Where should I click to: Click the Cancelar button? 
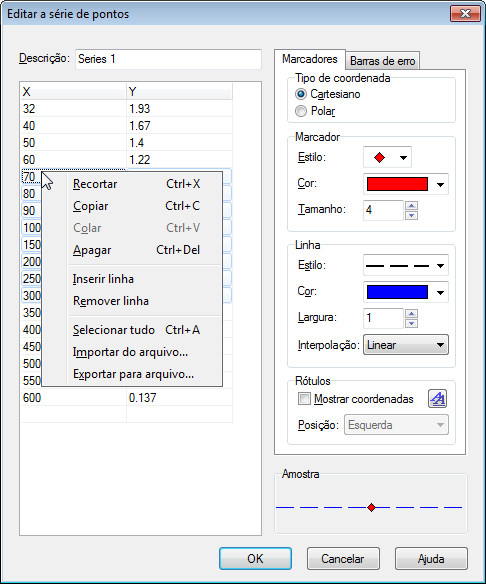pos(343,558)
